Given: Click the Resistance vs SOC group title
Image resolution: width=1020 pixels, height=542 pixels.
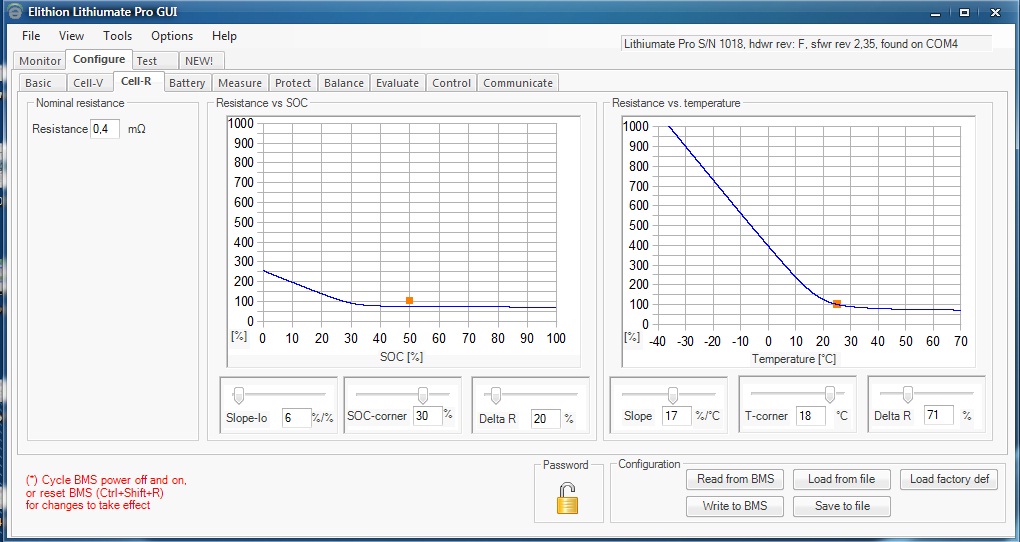Looking at the screenshot, I should point(262,103).
